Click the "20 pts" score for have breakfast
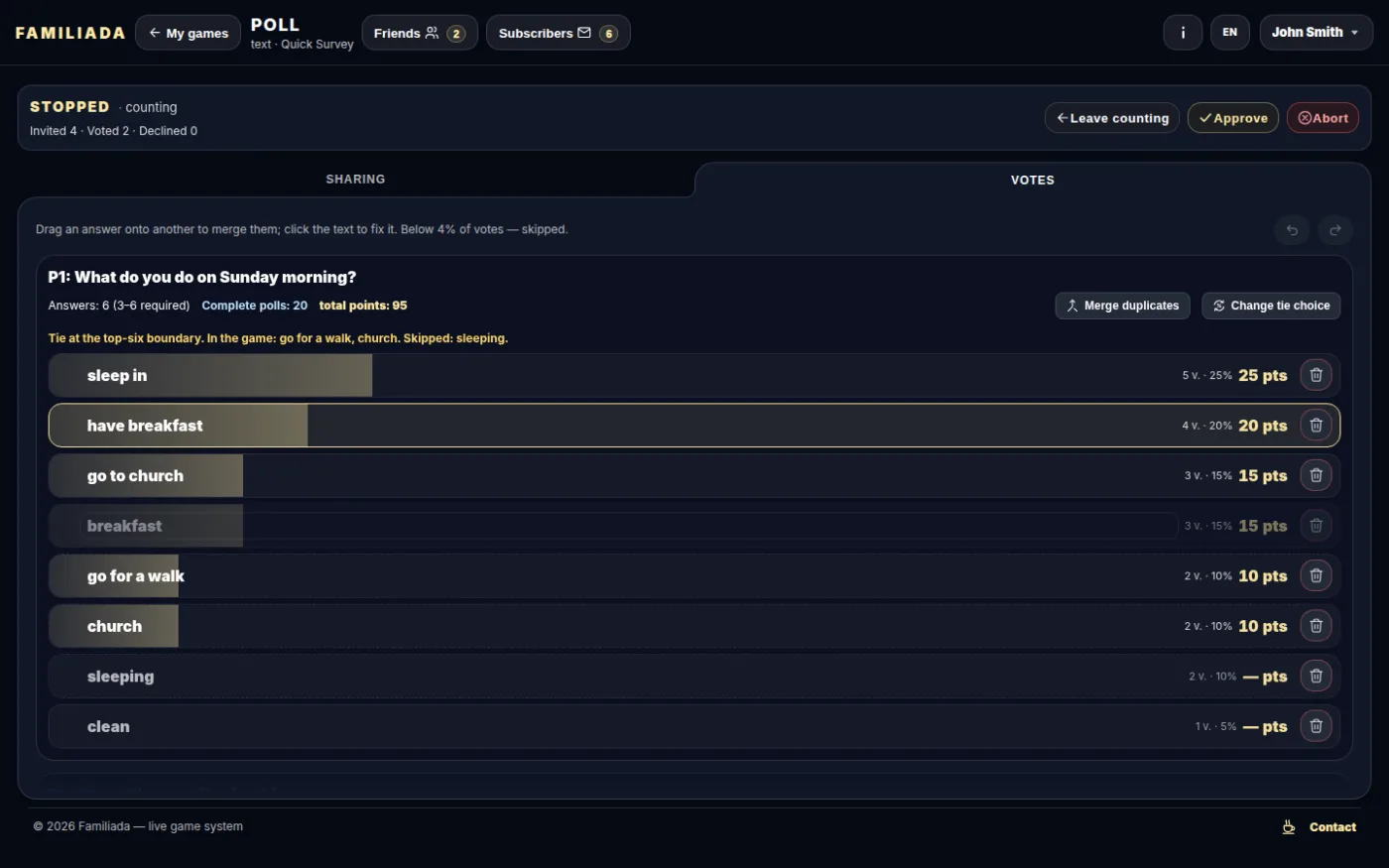The height and width of the screenshot is (868, 1389). tap(1263, 426)
